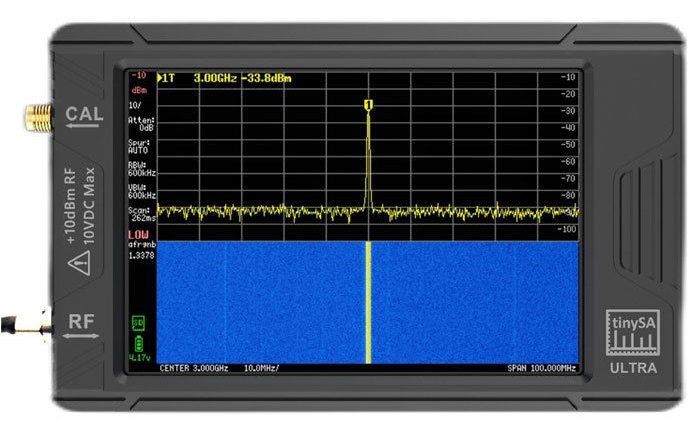
Task: Toggle the LOW input mode indicator
Action: point(138,234)
